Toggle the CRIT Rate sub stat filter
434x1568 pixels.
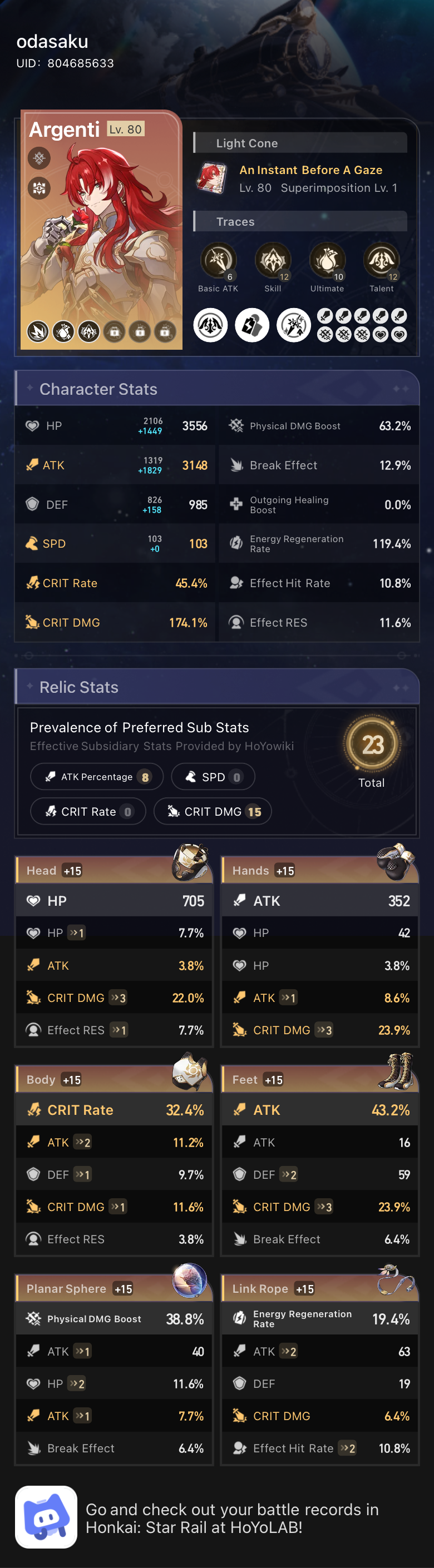click(x=88, y=811)
